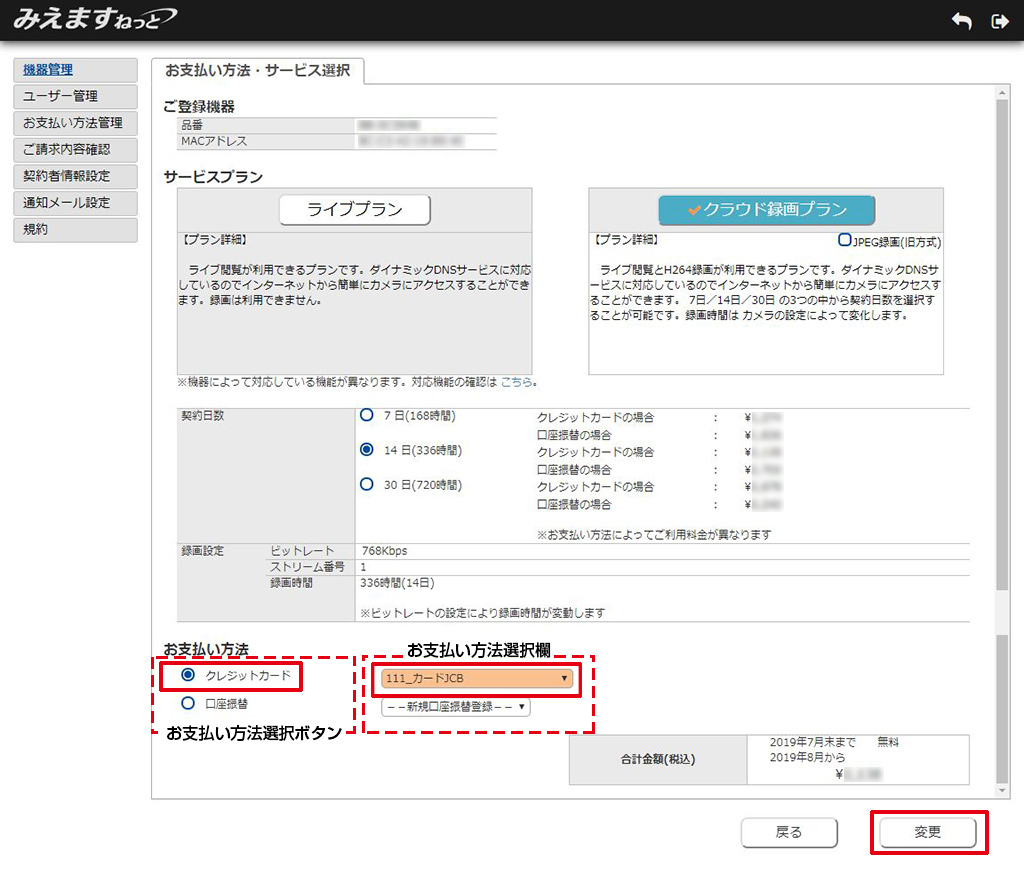Choose the ライブプラン button

point(354,210)
